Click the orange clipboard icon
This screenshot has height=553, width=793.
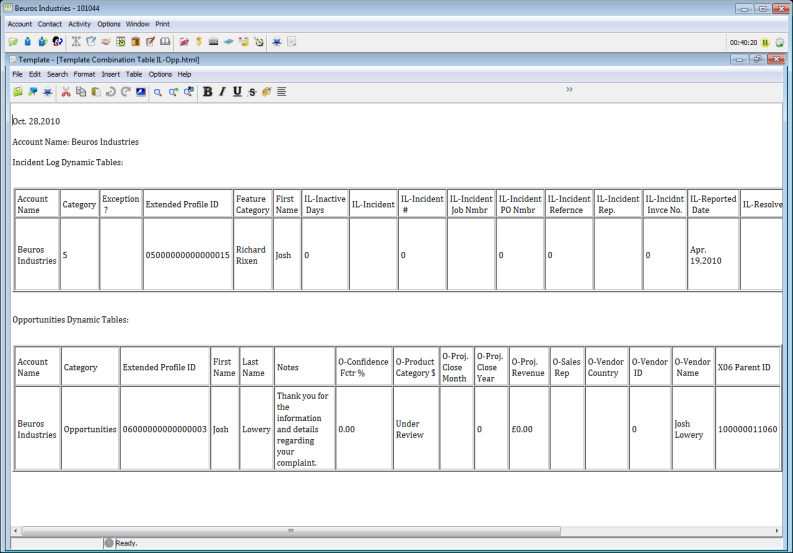point(135,42)
